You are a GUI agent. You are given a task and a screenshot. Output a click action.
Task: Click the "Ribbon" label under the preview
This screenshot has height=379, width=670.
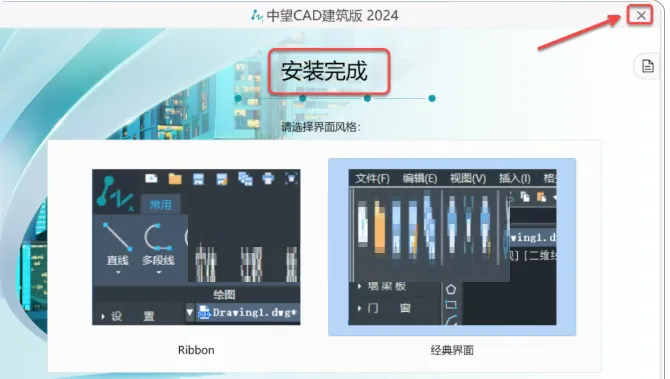click(196, 350)
